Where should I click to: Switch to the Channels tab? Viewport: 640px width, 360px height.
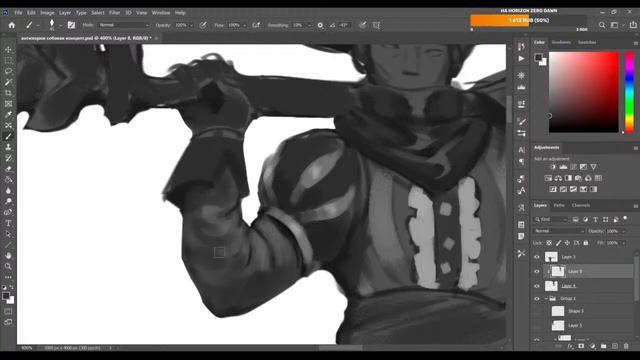580,205
